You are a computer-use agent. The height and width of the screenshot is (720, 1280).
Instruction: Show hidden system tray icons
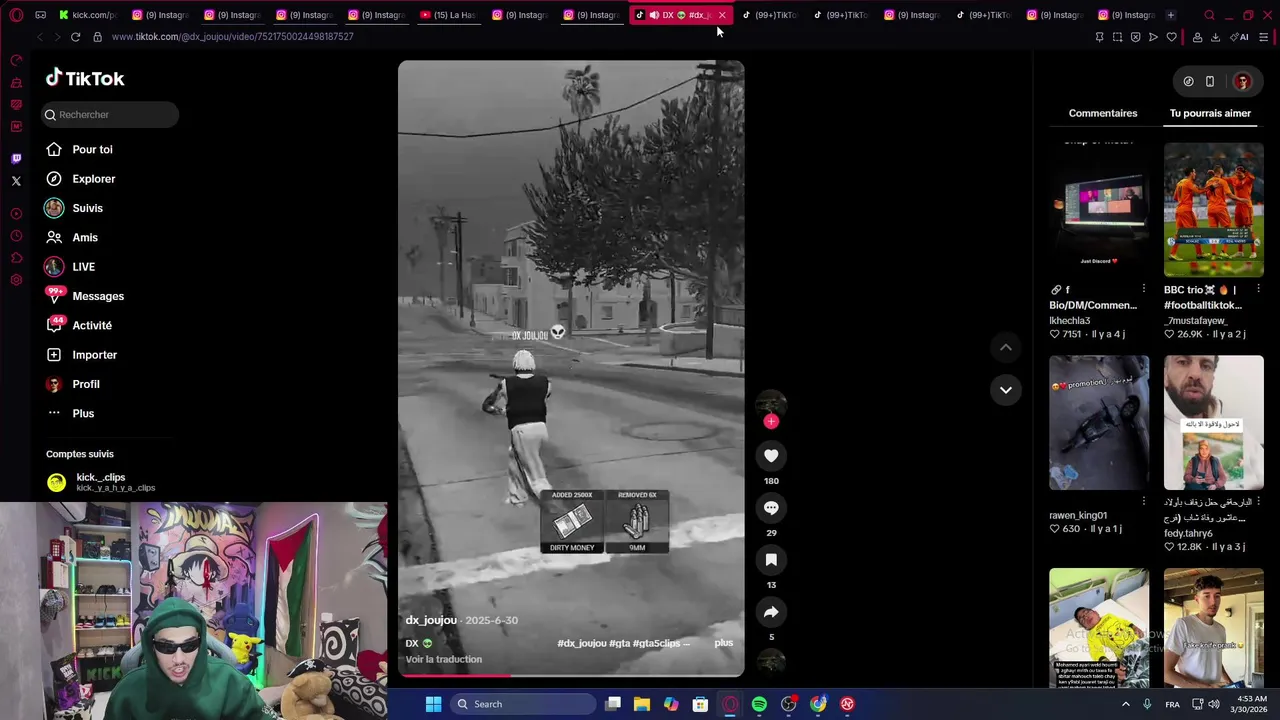coord(1125,704)
